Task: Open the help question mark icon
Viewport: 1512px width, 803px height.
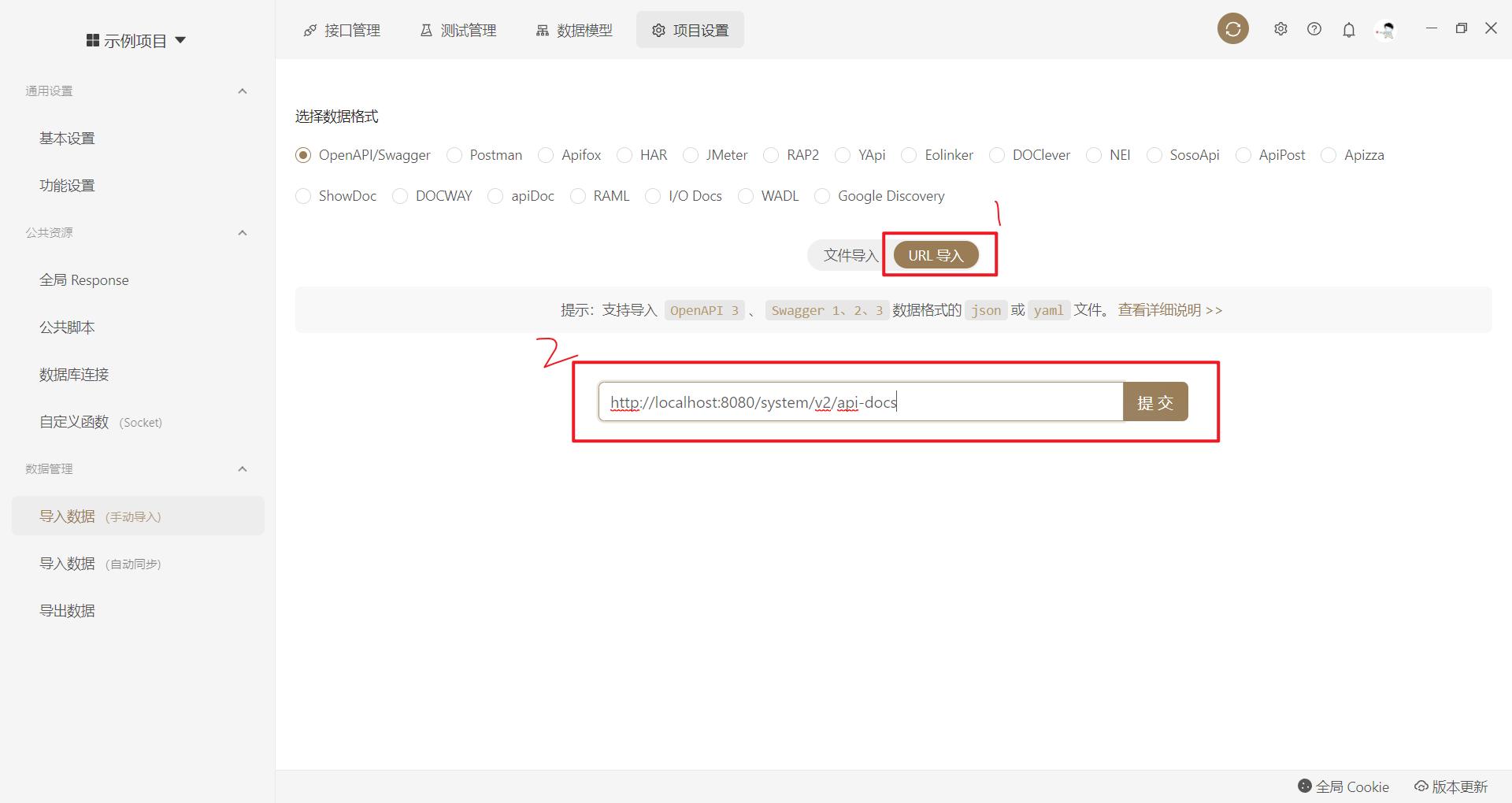Action: click(1314, 29)
